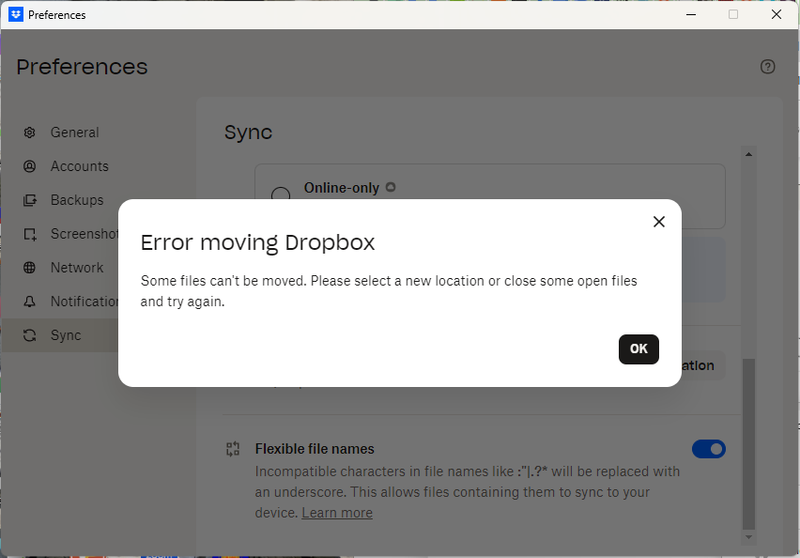
Task: Click the Online-only cloud status icon
Action: [391, 187]
